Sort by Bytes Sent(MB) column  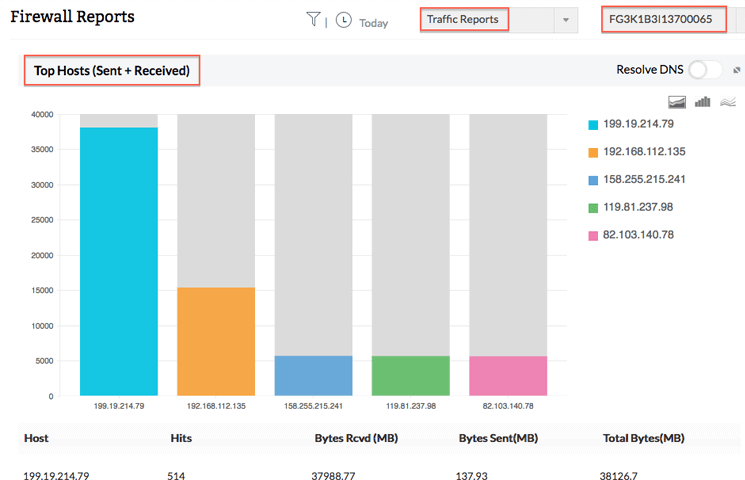point(498,438)
